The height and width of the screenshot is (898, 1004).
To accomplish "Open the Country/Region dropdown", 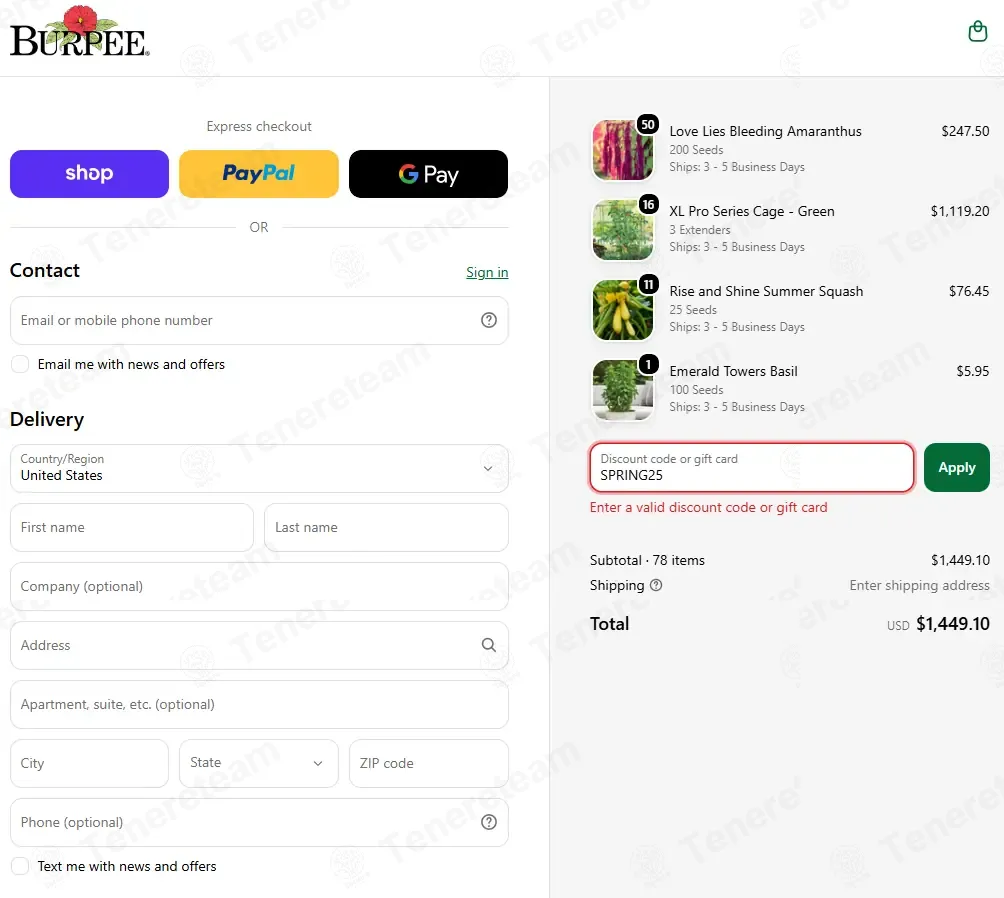I will point(259,468).
